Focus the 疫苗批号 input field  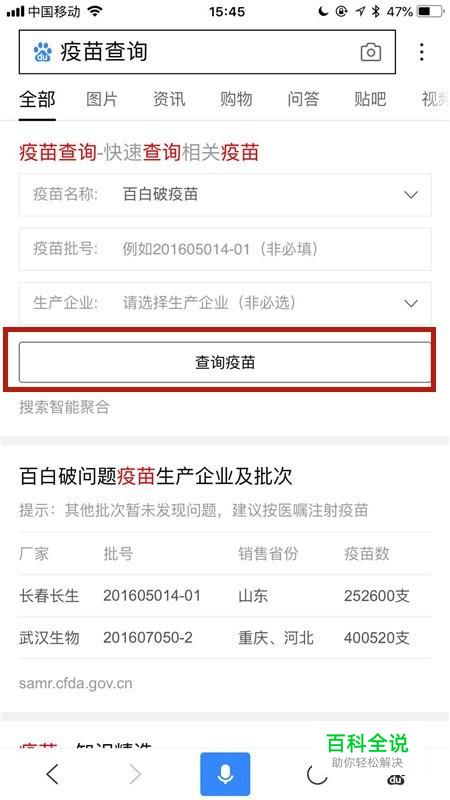(225, 249)
